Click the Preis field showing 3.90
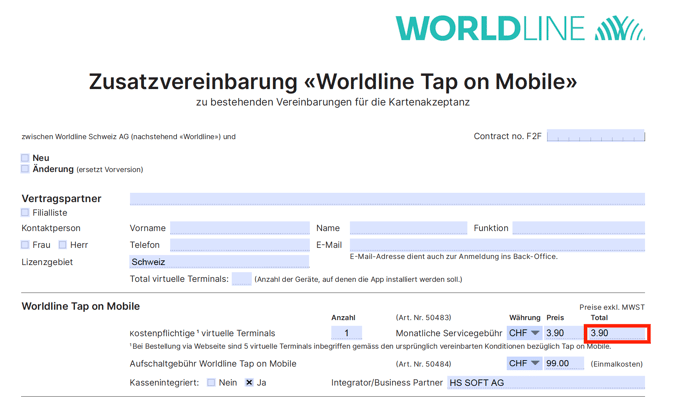The width and height of the screenshot is (688, 402). (x=563, y=333)
